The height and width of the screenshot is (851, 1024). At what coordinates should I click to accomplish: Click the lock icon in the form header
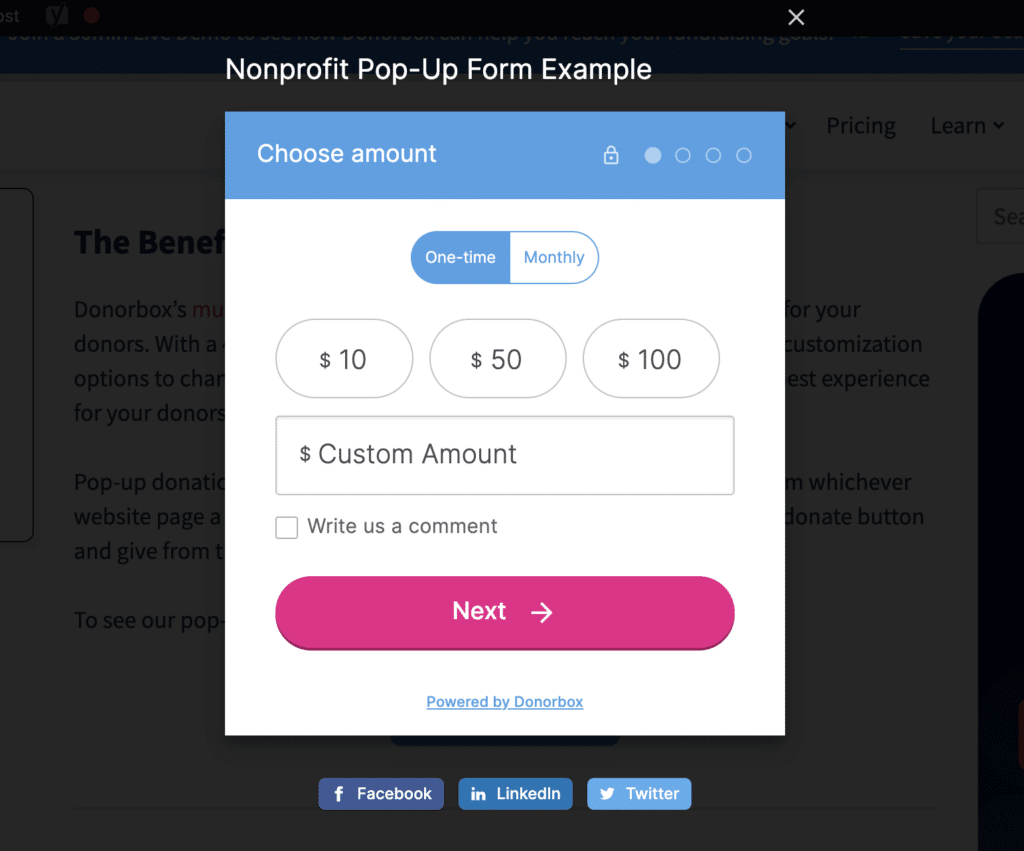(x=611, y=156)
